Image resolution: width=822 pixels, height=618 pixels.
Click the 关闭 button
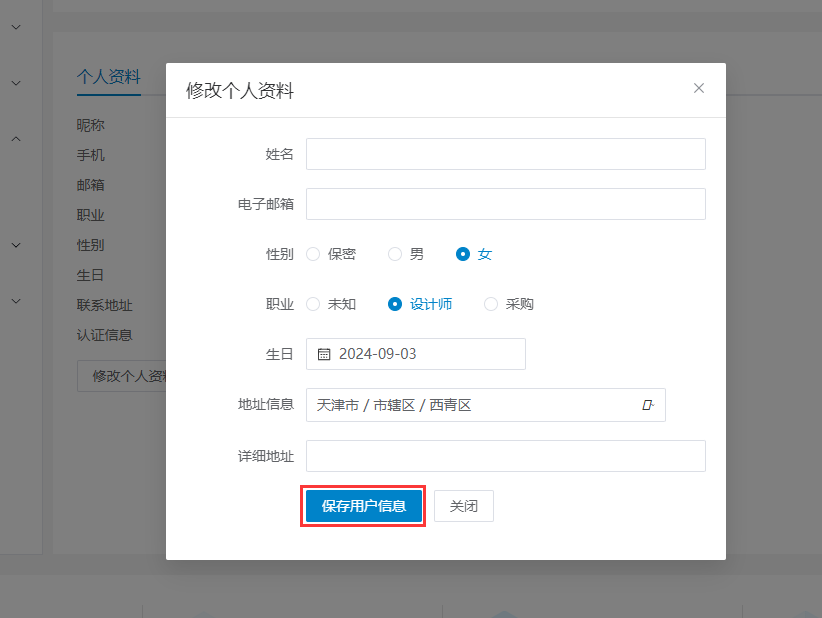(463, 506)
